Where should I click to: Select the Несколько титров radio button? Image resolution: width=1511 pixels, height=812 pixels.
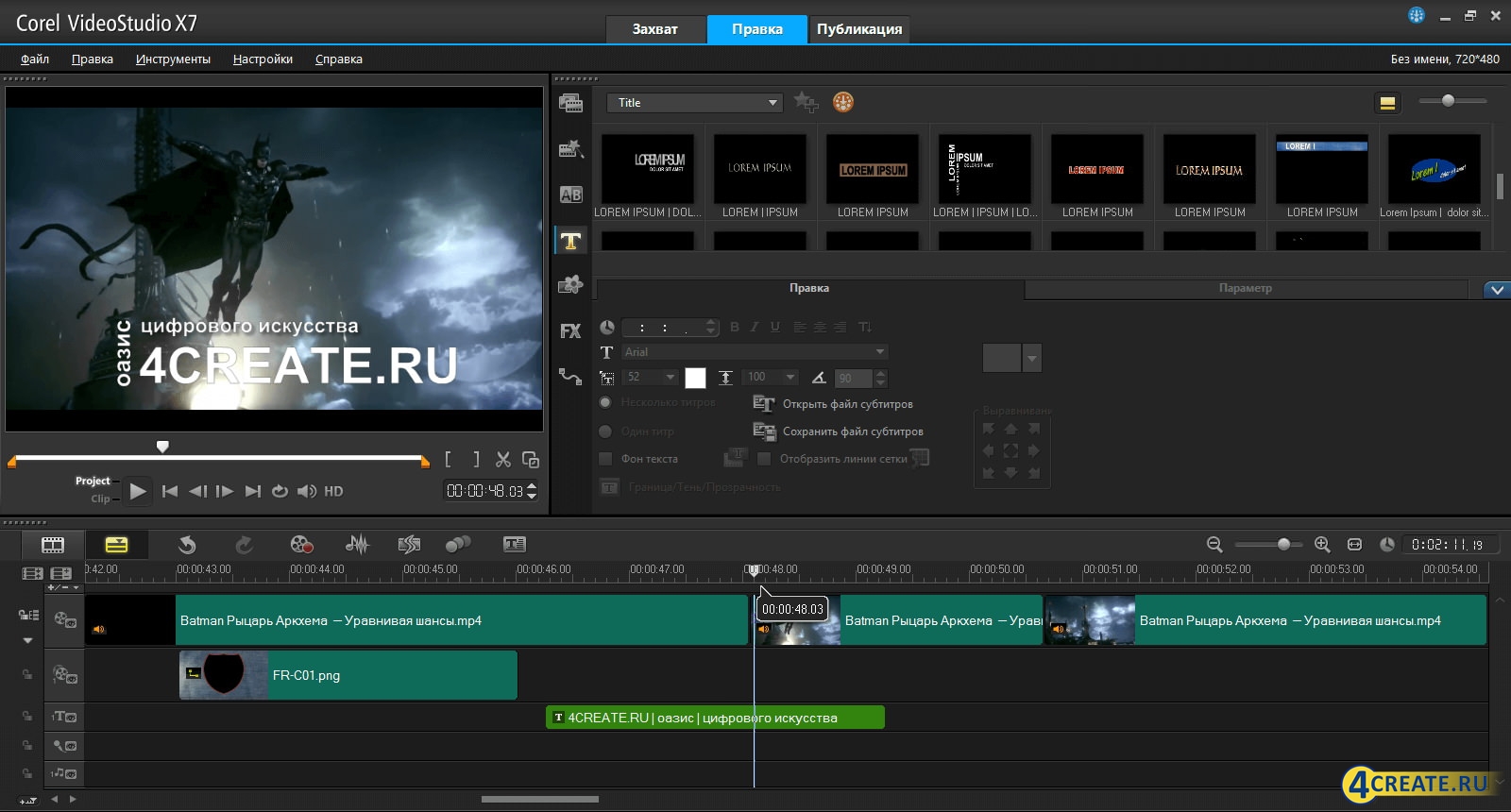click(605, 403)
